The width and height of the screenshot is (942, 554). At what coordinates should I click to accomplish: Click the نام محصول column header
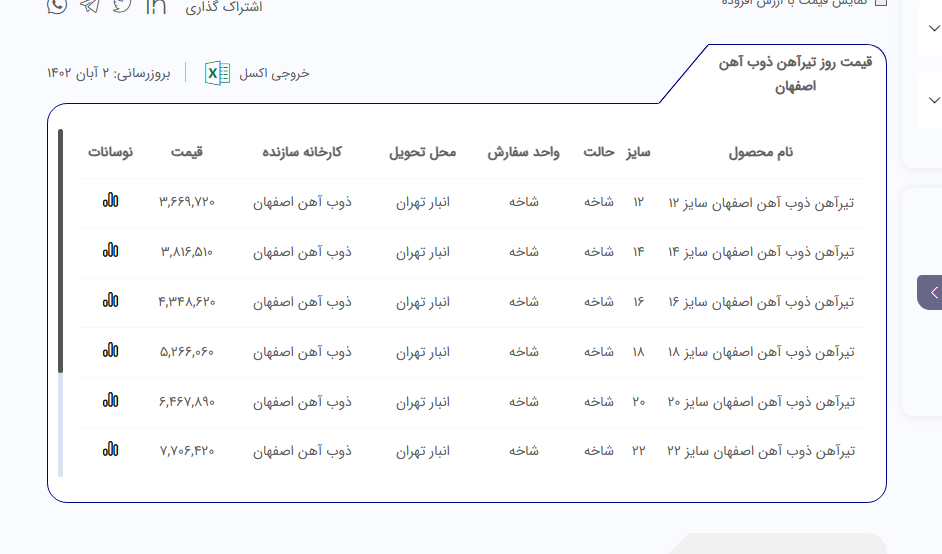760,152
